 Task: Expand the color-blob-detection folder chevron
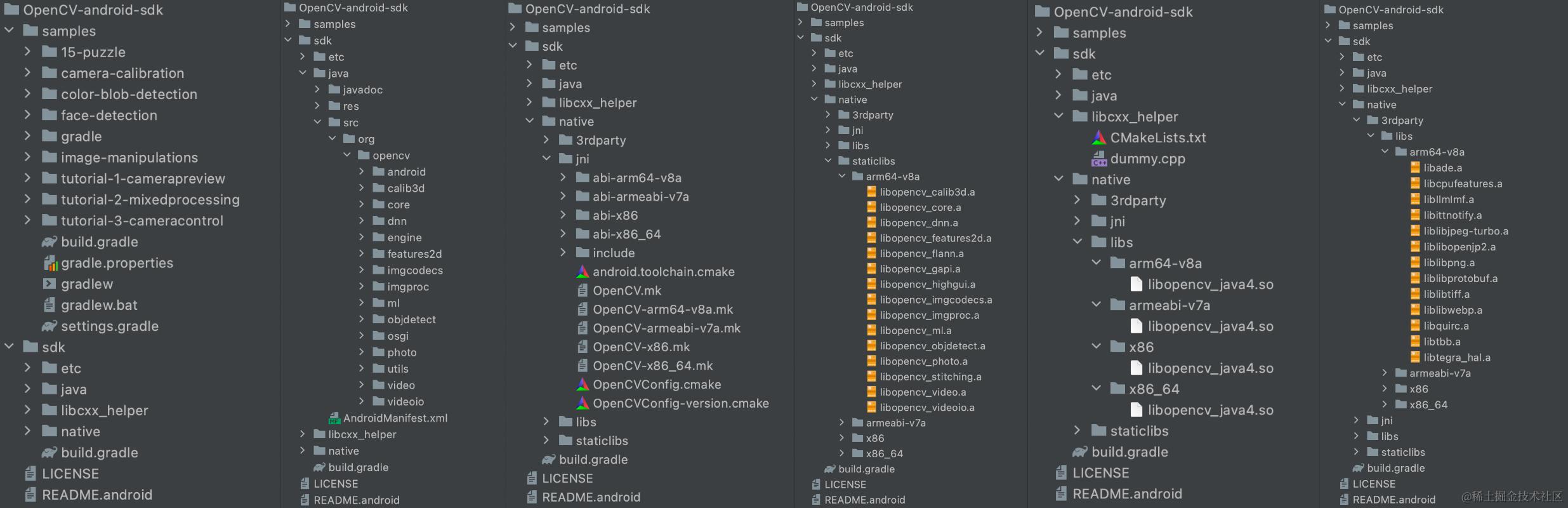tap(27, 94)
